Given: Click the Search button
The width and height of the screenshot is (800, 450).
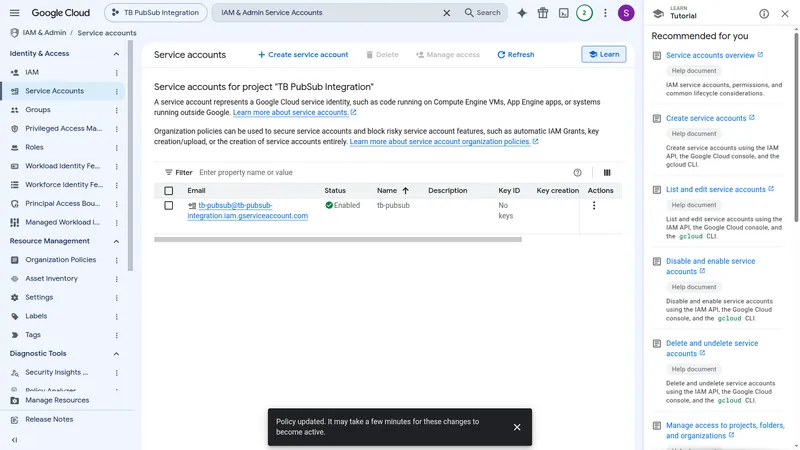Looking at the screenshot, I should (482, 13).
